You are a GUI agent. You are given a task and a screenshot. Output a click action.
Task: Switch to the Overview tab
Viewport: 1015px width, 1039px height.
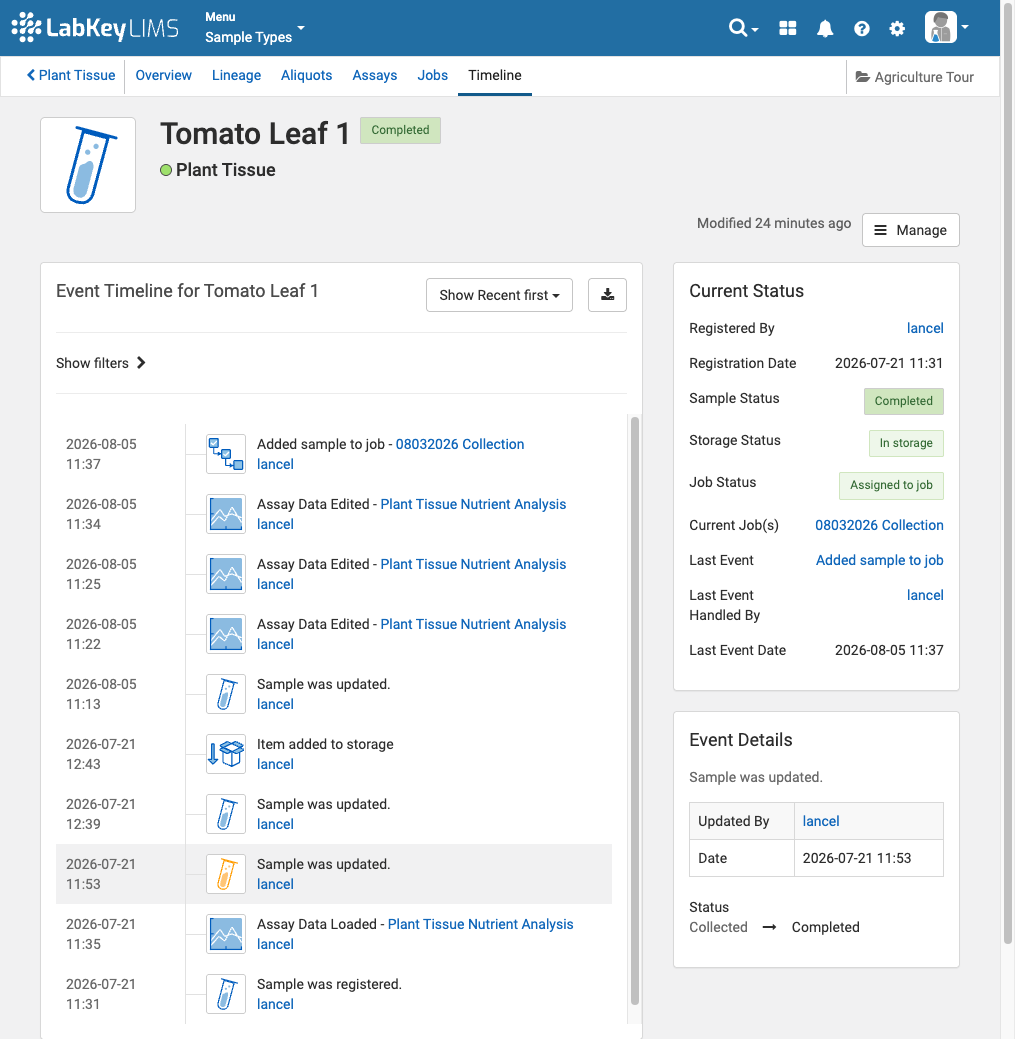(x=164, y=76)
